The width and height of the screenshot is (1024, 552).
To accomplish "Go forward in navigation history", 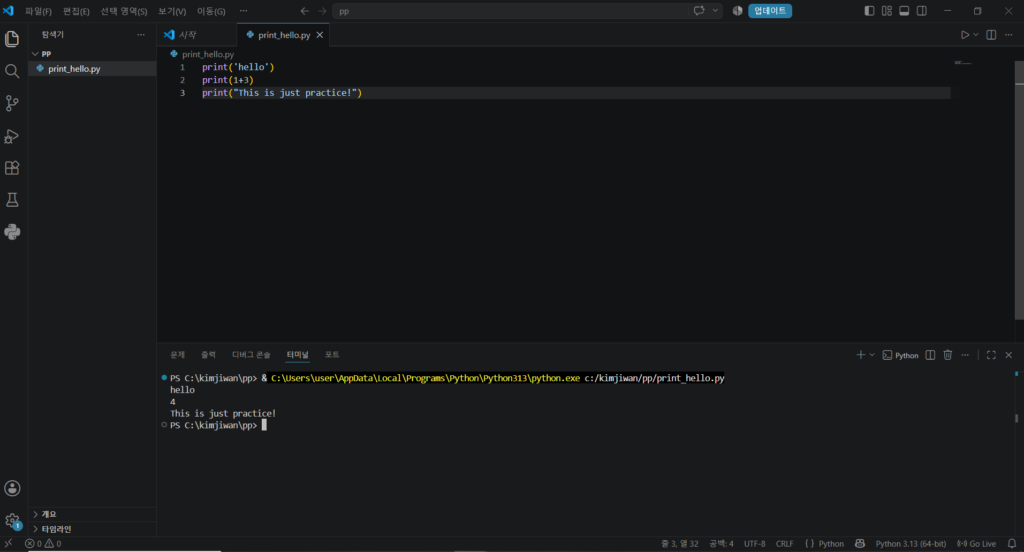I will (x=322, y=11).
